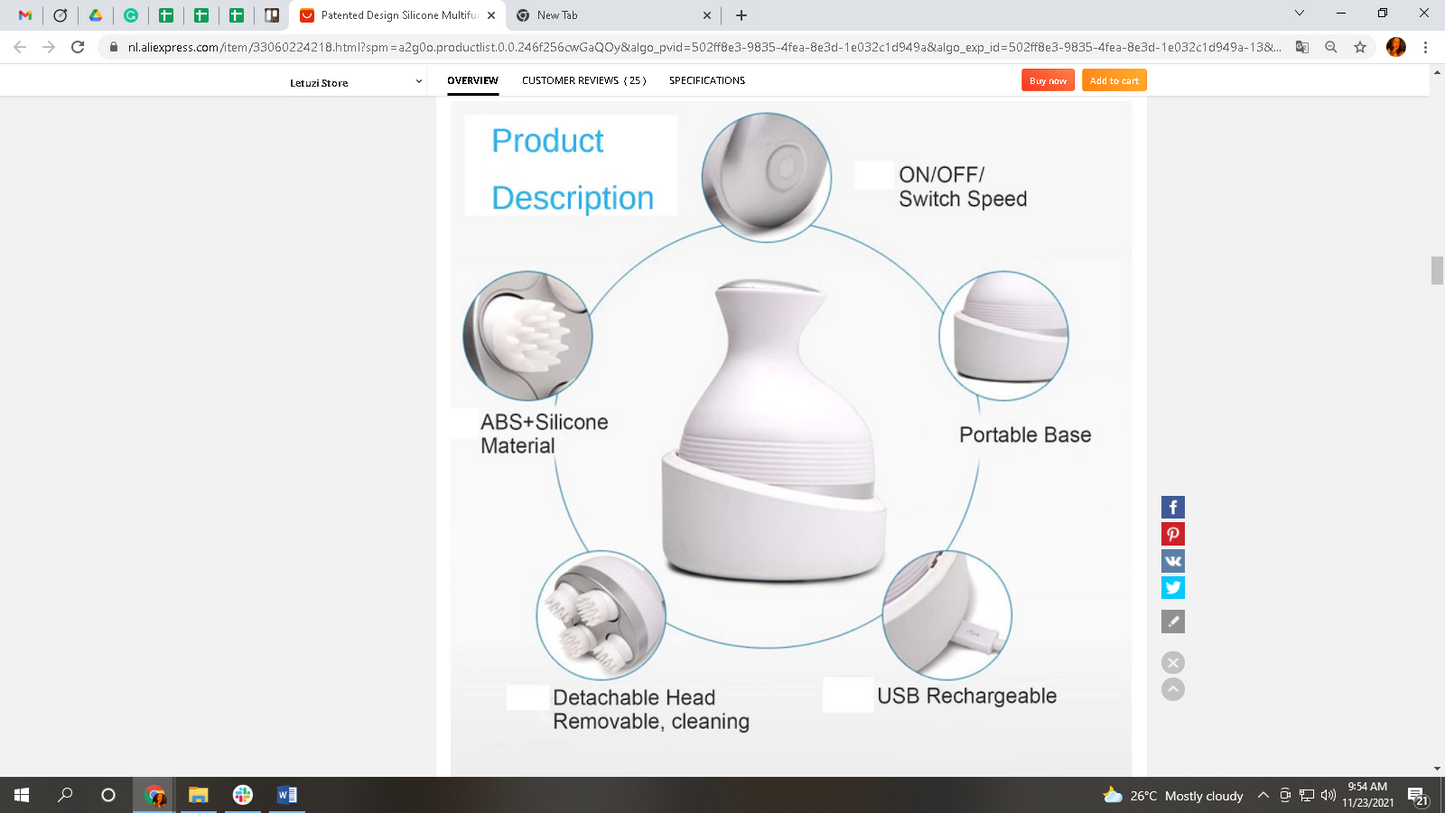Click the back-to-top arrow icon
The width and height of the screenshot is (1445, 813).
point(1173,690)
